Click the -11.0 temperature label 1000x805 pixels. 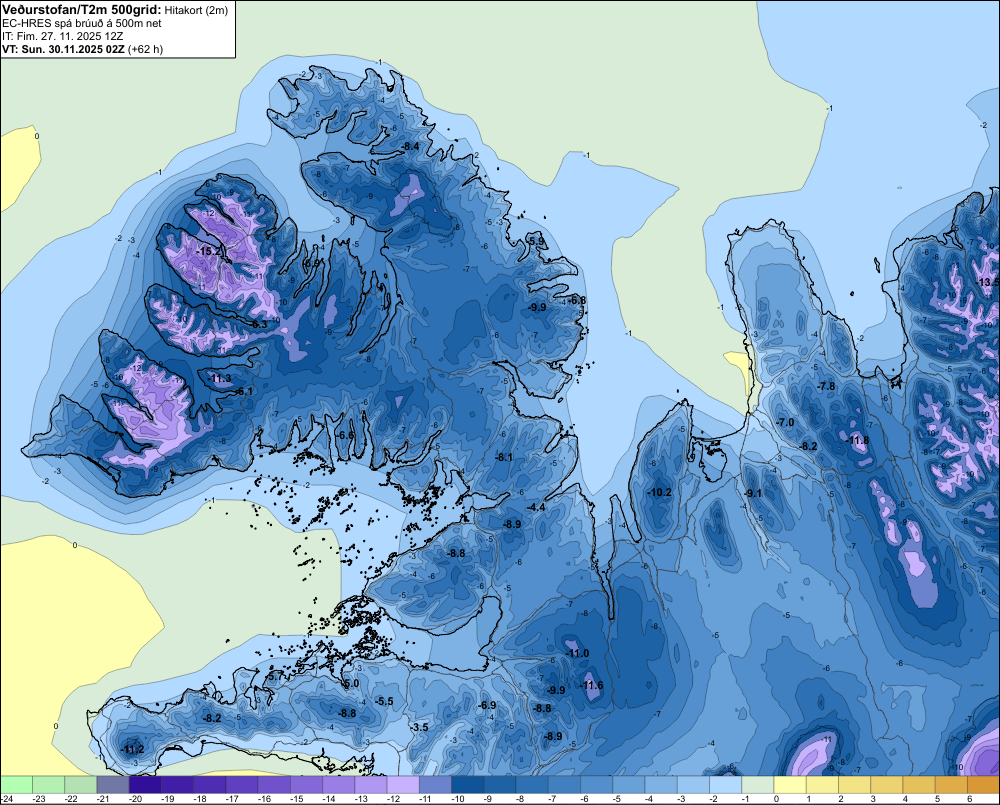click(577, 654)
